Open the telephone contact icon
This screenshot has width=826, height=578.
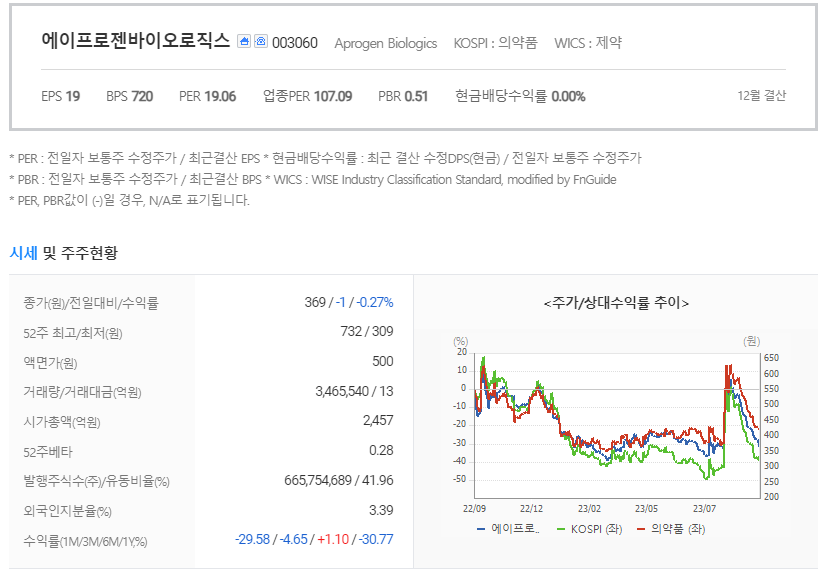coord(261,41)
